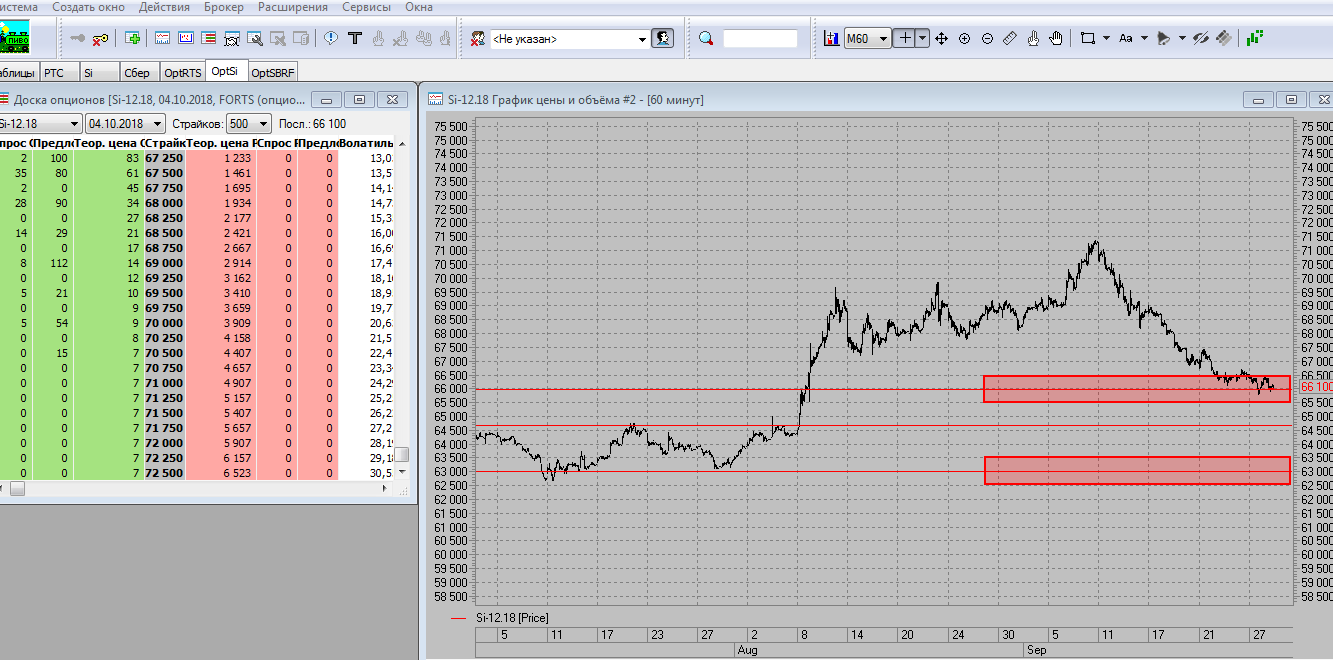The width and height of the screenshot is (1333, 660).
Task: Click the four-arrow move chart tool
Action: pos(943,38)
